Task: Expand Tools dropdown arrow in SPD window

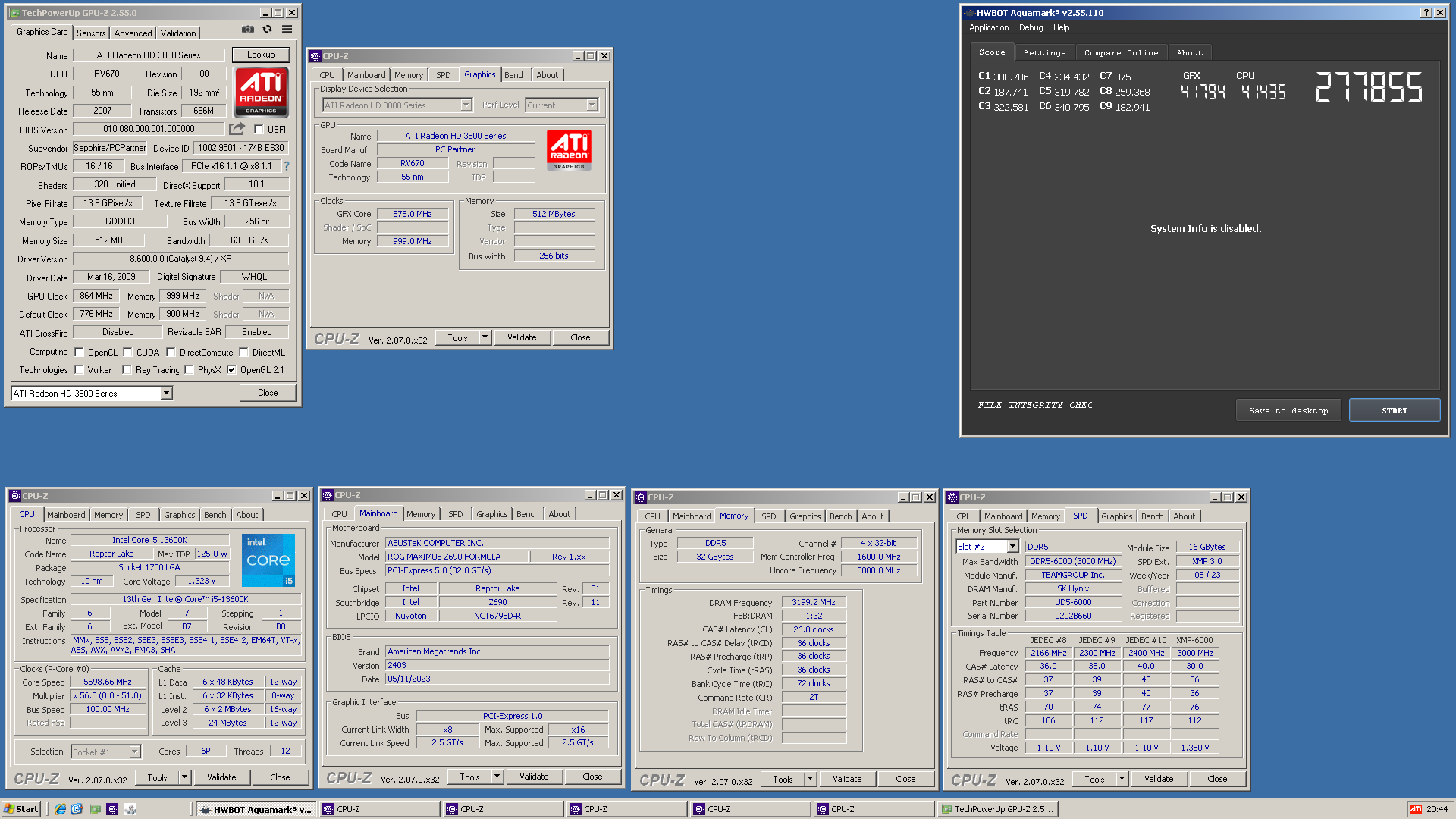Action: [1122, 779]
